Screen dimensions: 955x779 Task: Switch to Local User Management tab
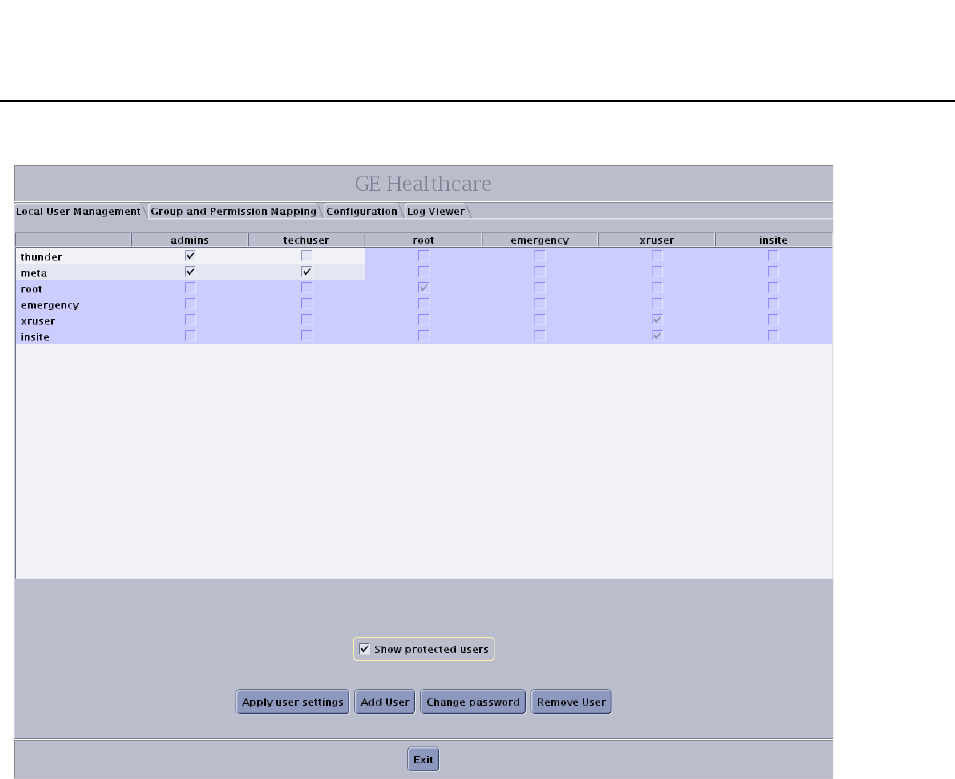[78, 211]
